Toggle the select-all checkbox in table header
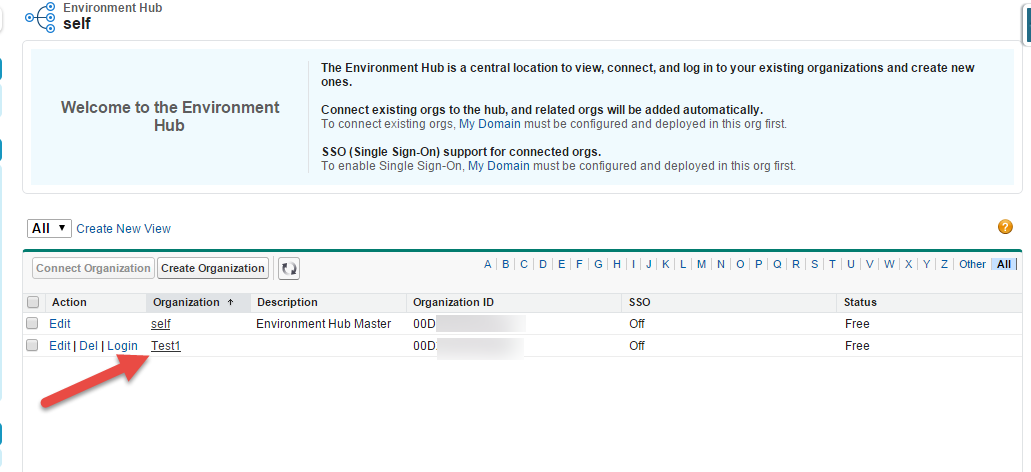This screenshot has width=1031, height=472. [33, 302]
